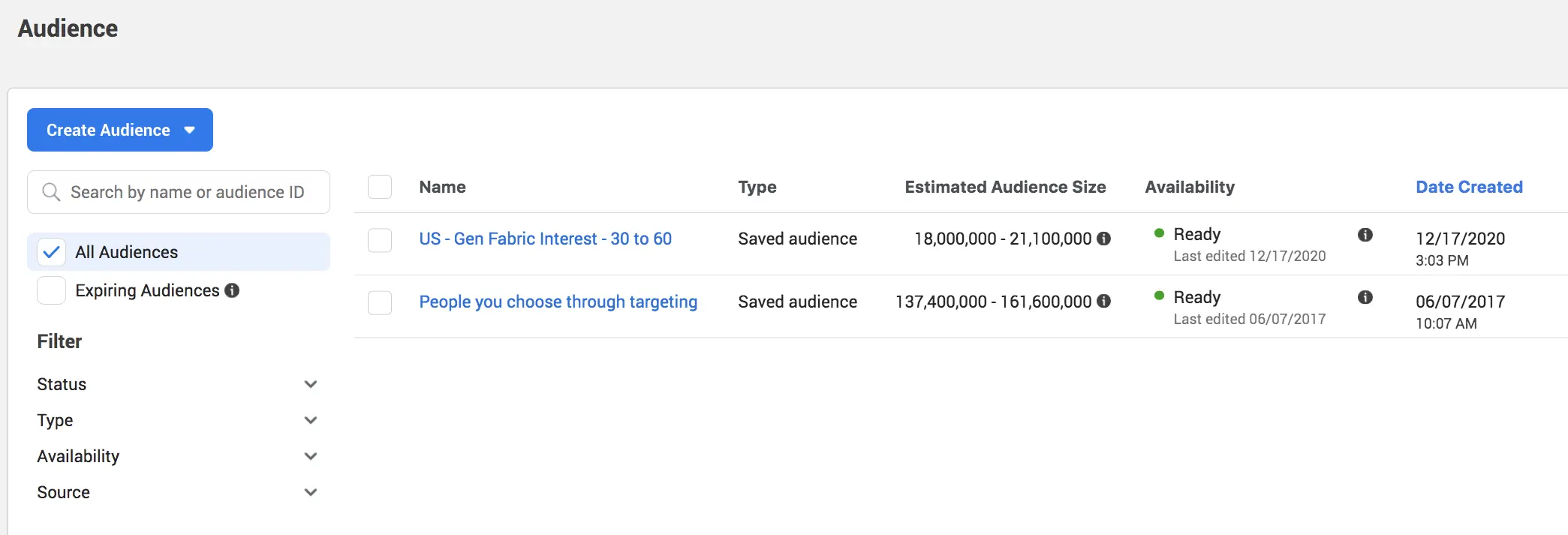The height and width of the screenshot is (535, 1568).
Task: Open the Create Audience dropdown arrow
Action: click(x=189, y=130)
